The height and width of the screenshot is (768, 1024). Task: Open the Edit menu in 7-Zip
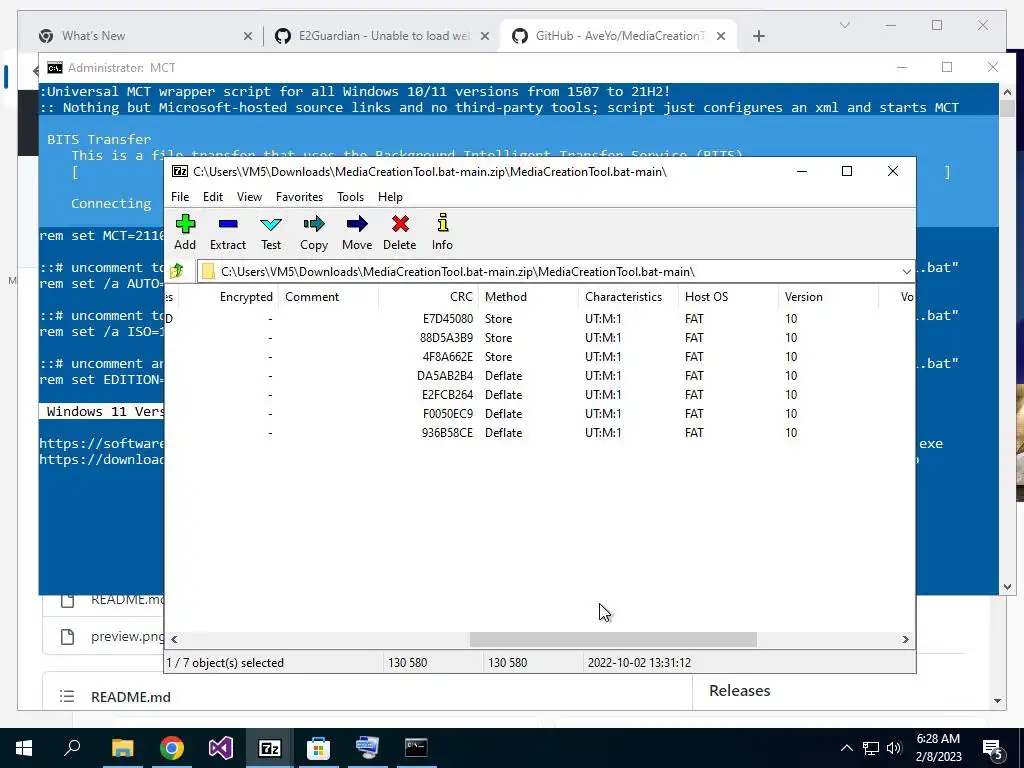tap(212, 197)
